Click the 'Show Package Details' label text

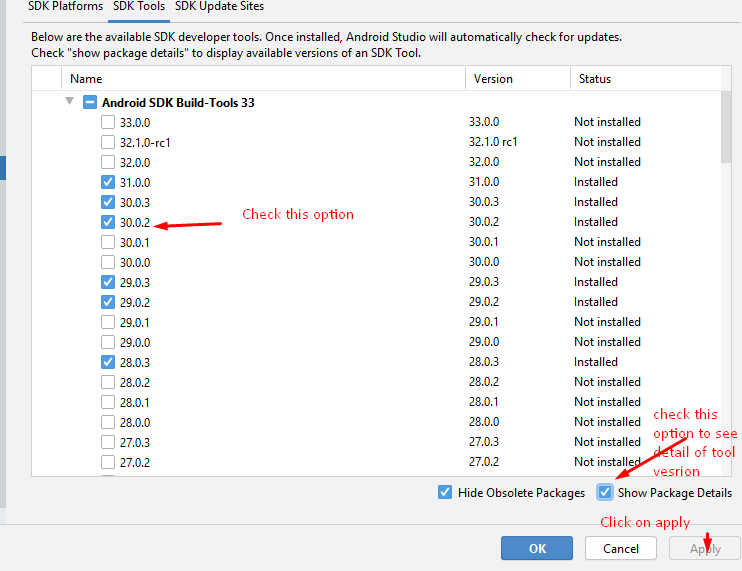click(x=675, y=493)
